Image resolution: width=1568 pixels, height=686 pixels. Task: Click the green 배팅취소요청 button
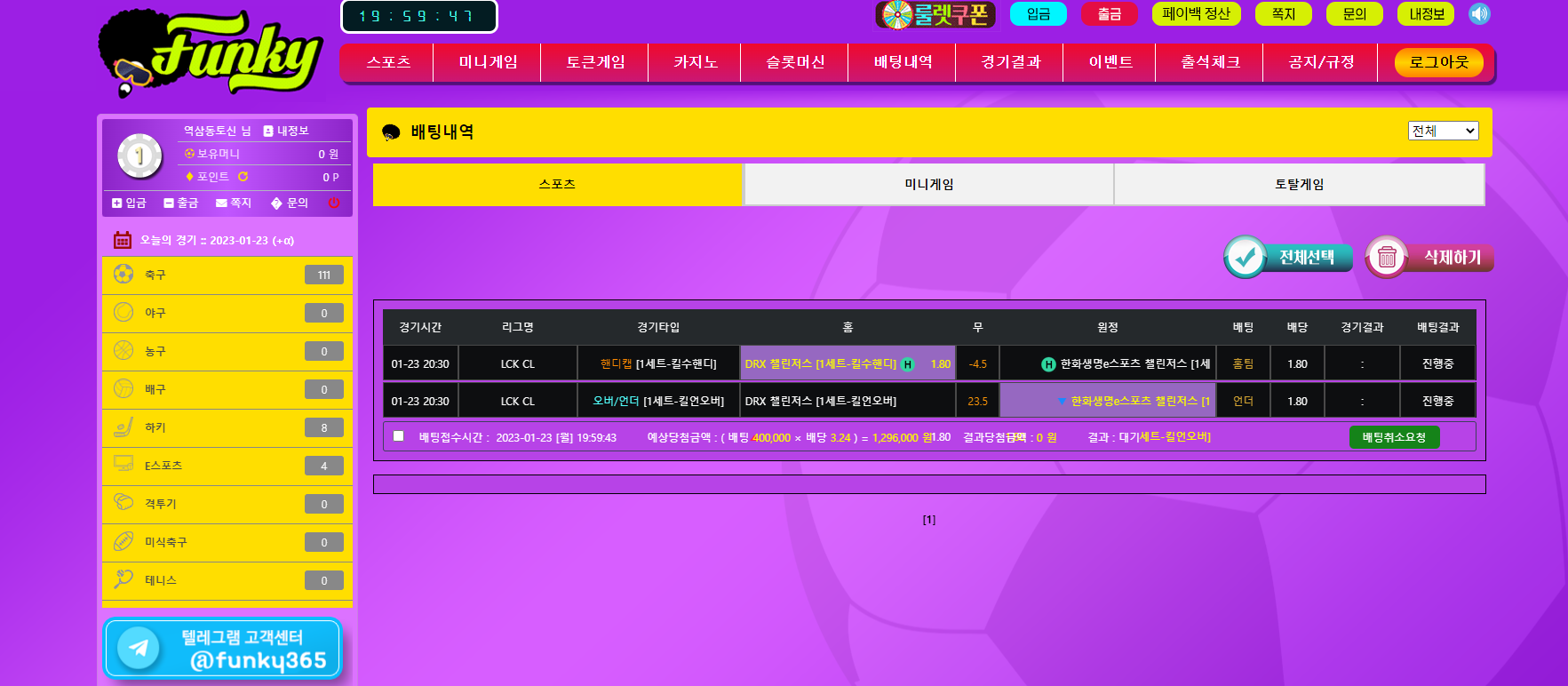[1394, 437]
